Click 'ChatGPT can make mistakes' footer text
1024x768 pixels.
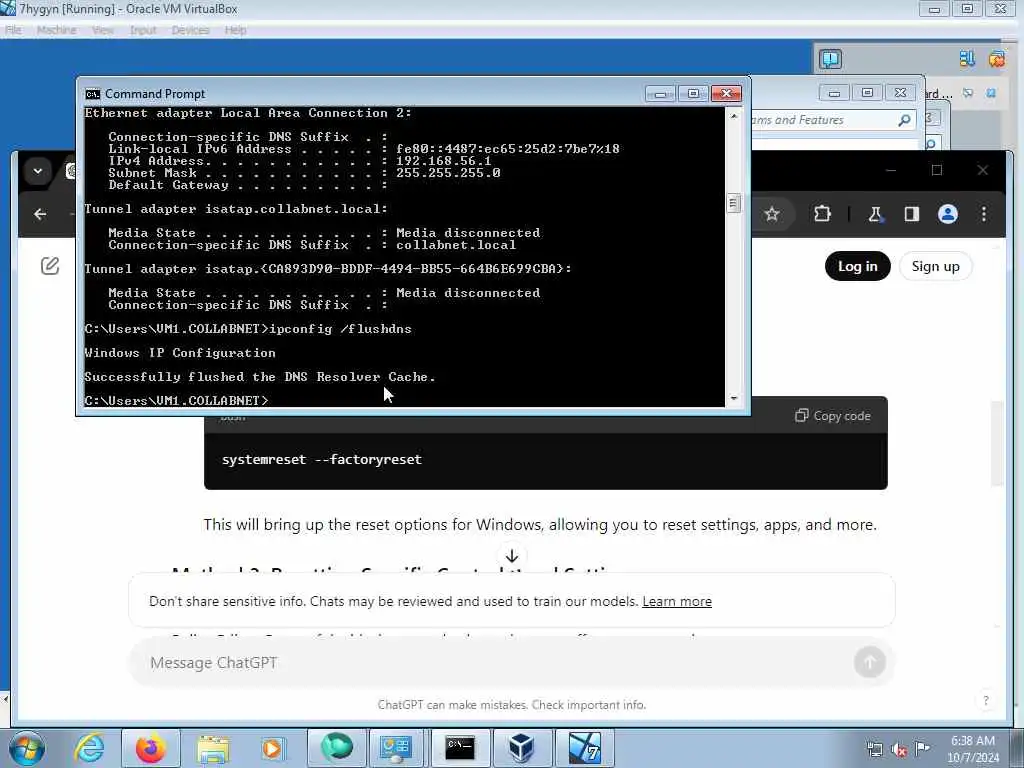click(512, 705)
